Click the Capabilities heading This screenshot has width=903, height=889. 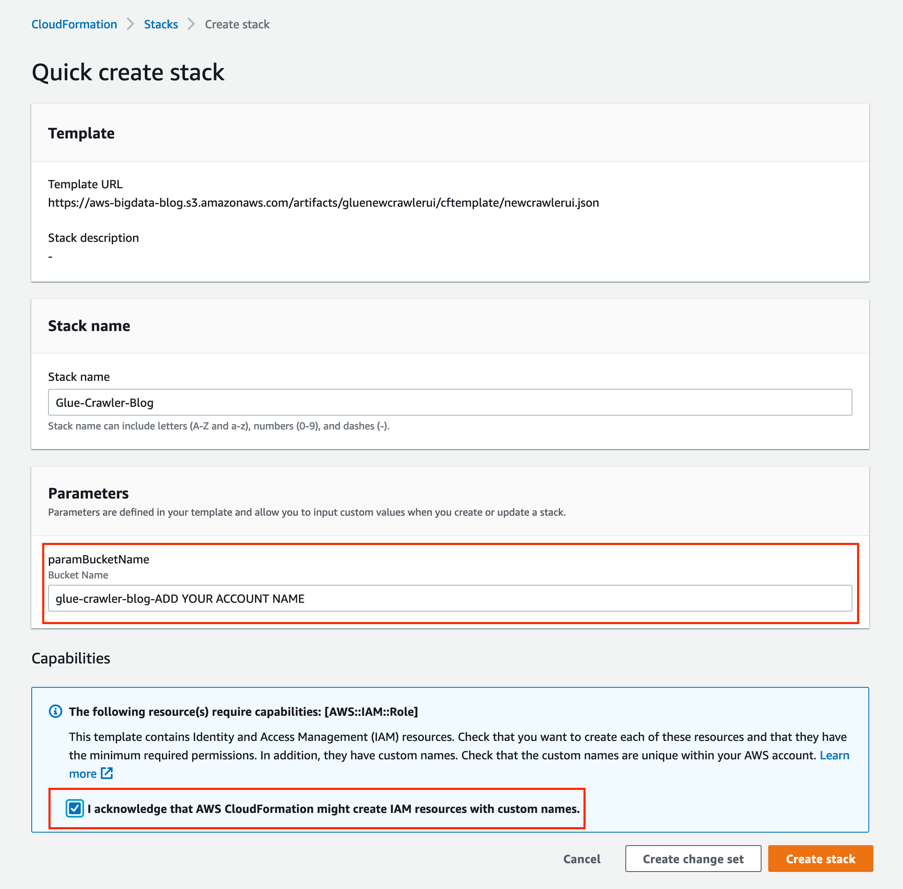tap(71, 658)
